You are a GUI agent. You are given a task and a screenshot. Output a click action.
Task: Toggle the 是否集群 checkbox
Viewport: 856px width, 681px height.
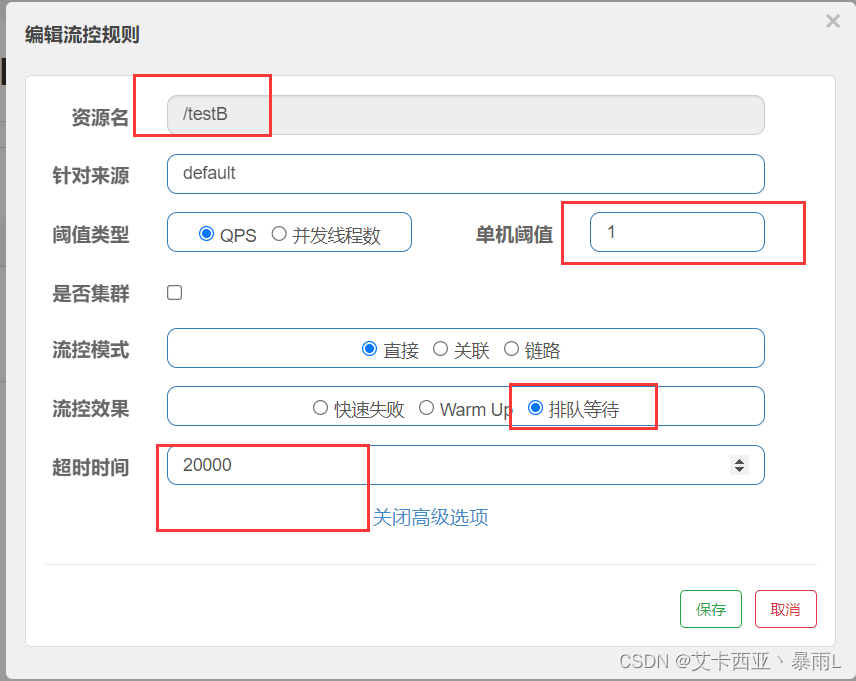click(175, 293)
